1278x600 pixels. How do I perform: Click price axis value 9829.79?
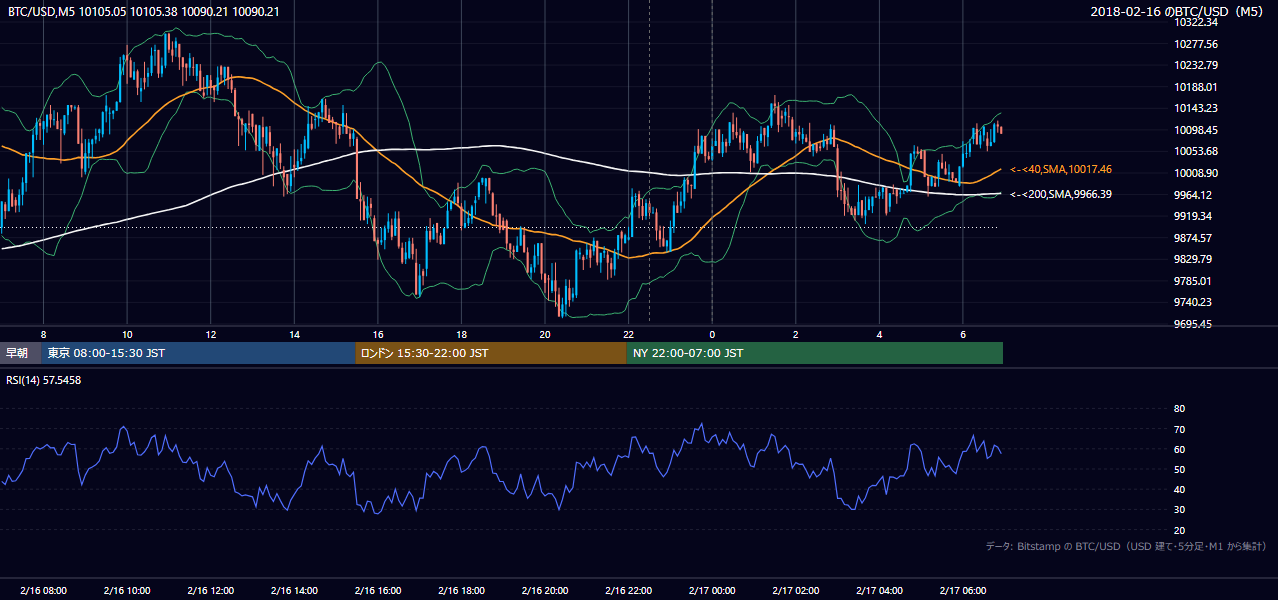click(1193, 259)
